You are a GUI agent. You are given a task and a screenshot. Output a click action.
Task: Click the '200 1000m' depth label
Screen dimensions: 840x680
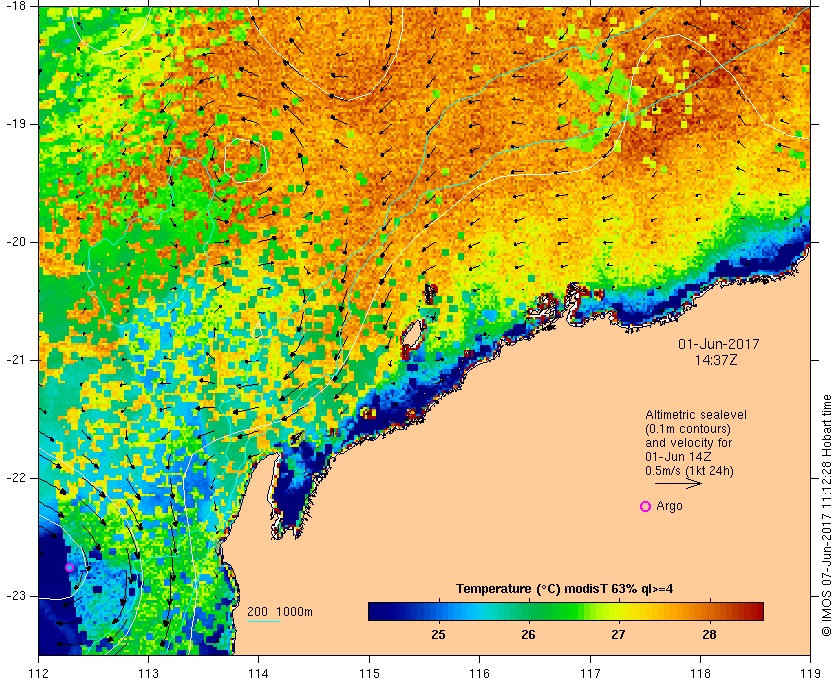pos(280,612)
